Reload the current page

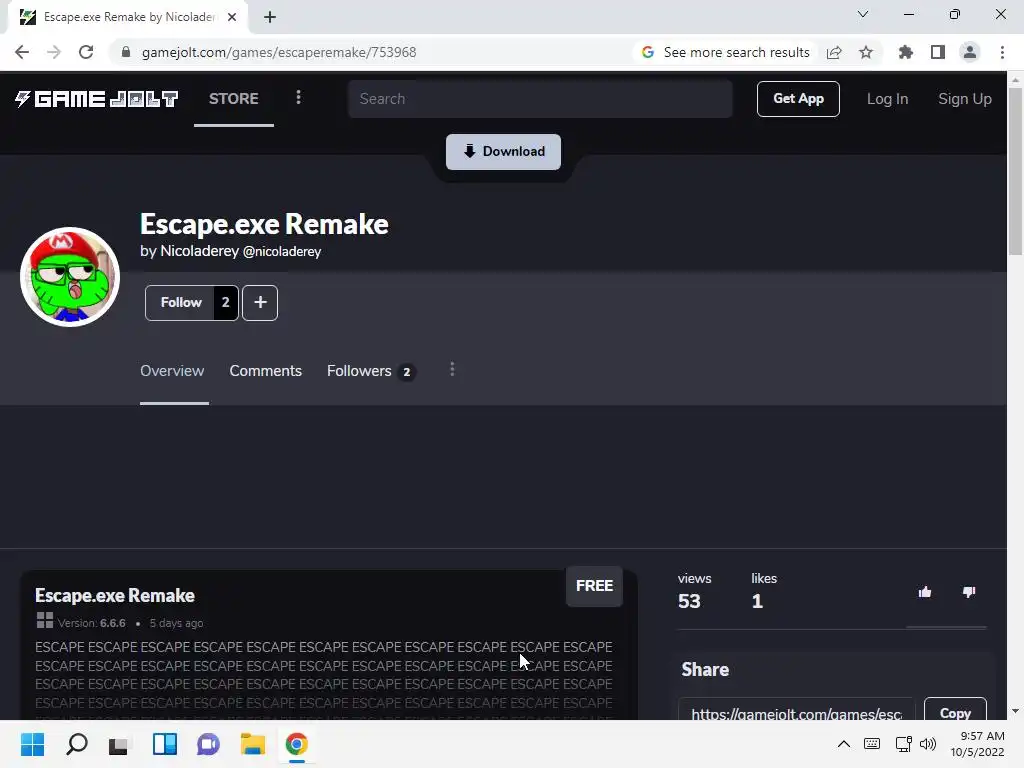(86, 52)
